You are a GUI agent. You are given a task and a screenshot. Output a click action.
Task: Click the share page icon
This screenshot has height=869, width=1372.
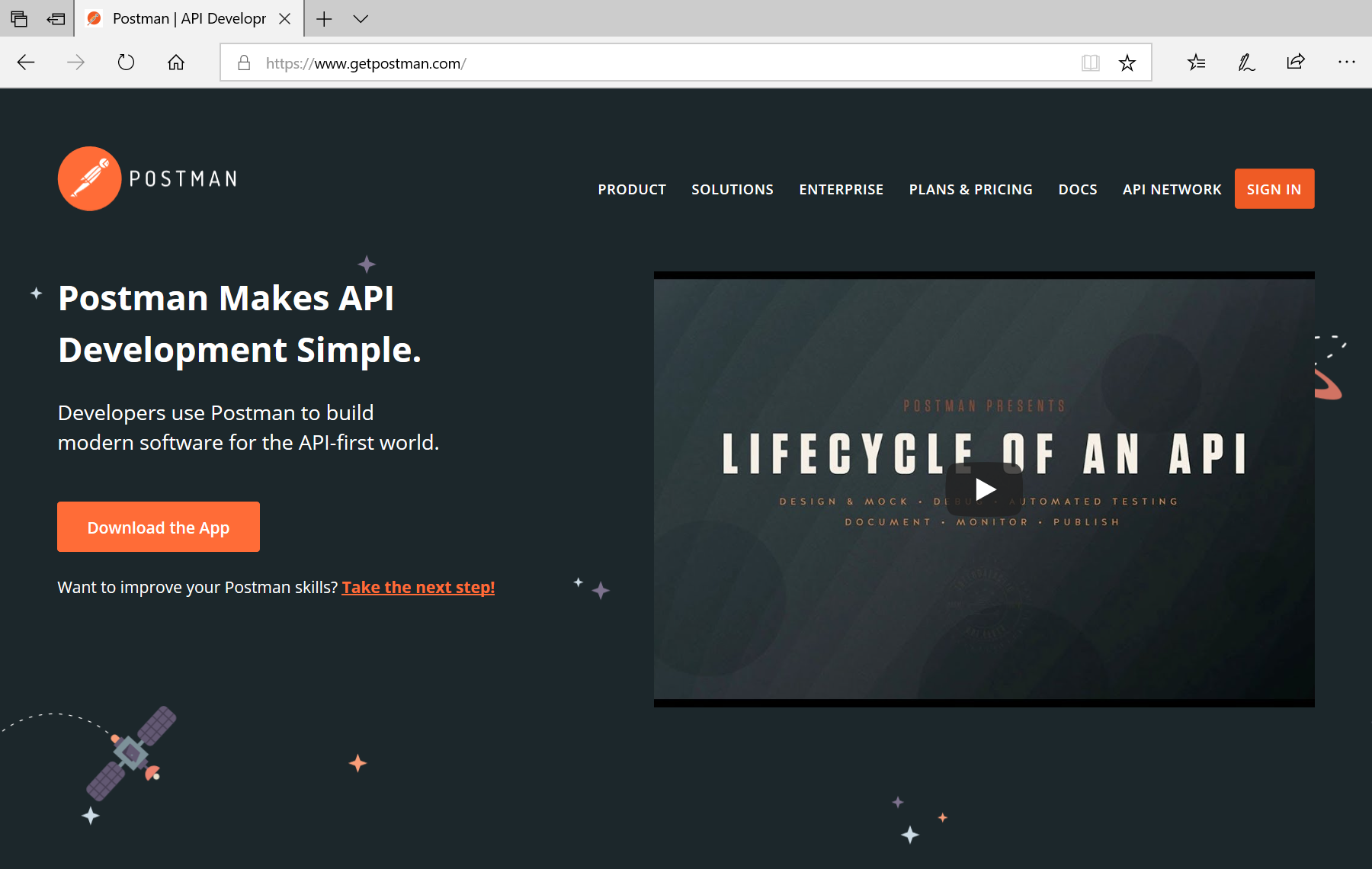pos(1296,63)
